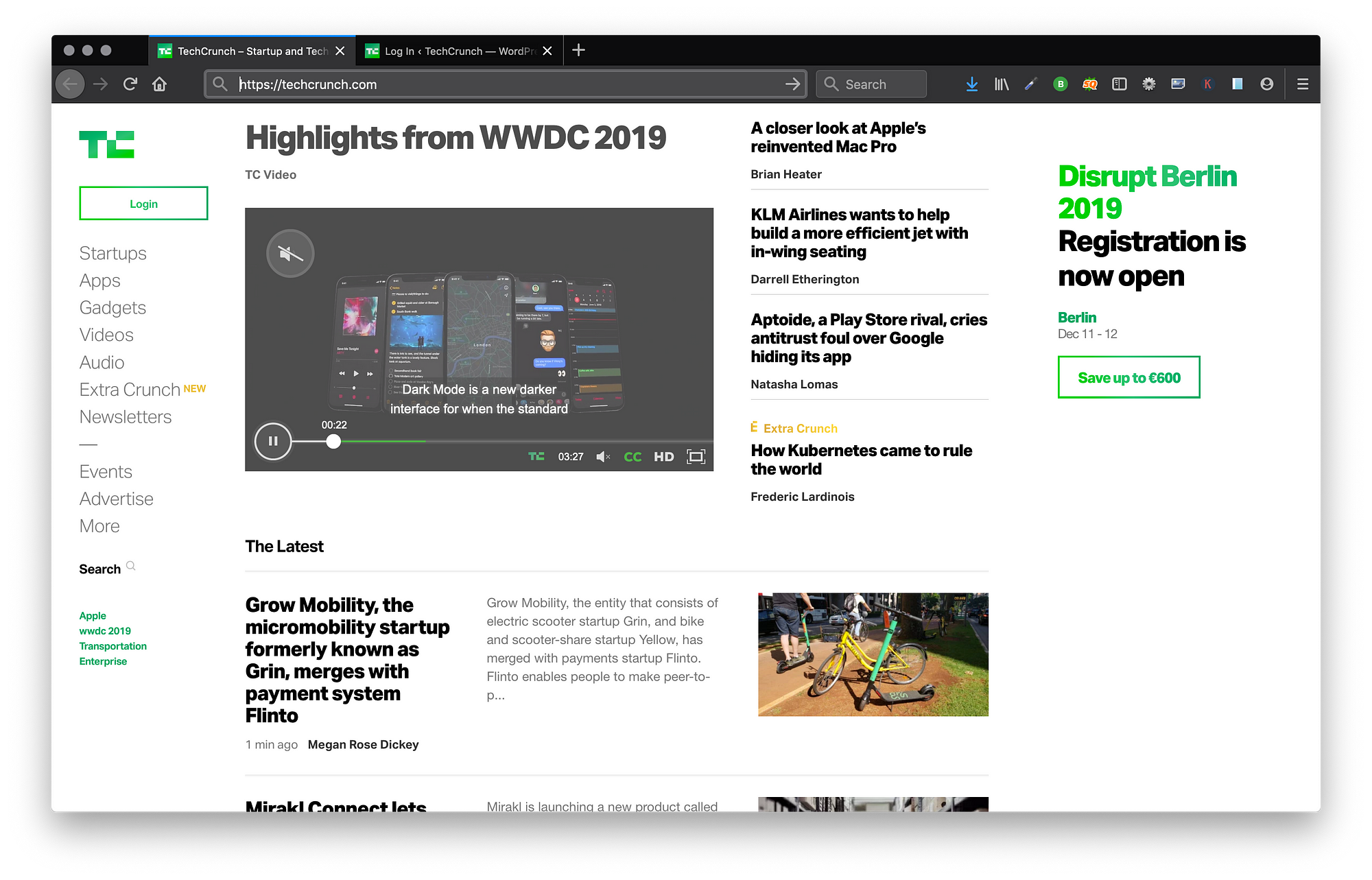
Task: Click Save up to €600 registration button
Action: [x=1128, y=378]
